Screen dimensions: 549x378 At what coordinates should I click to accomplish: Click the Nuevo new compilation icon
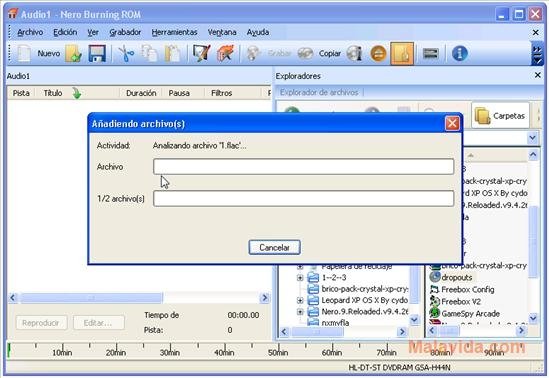click(x=24, y=54)
